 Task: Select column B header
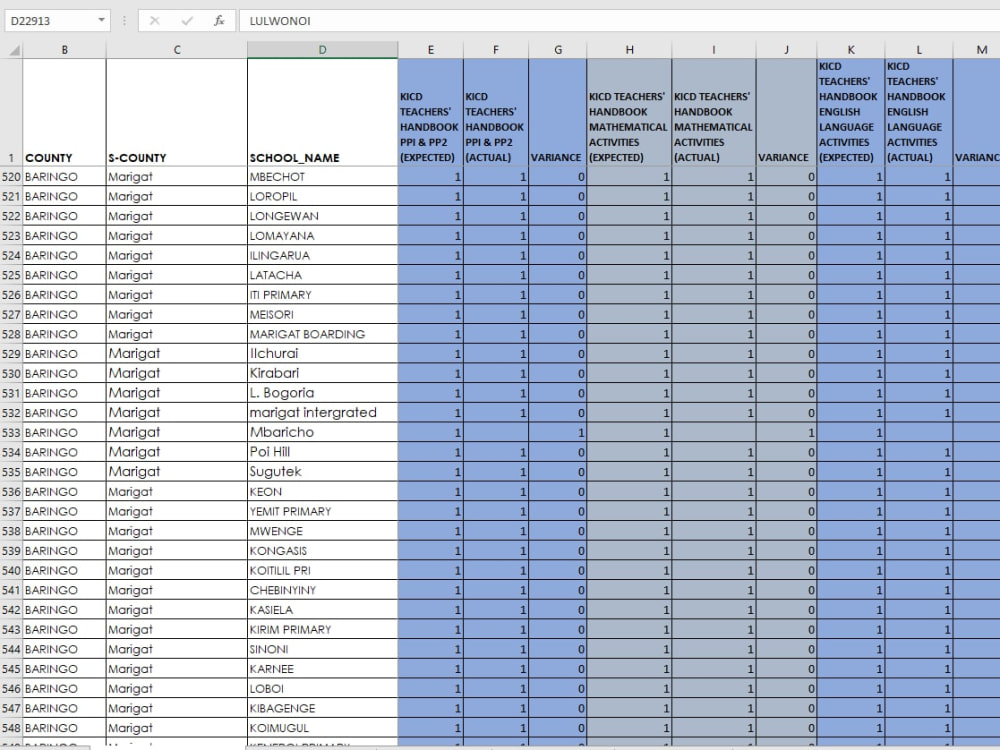tap(64, 50)
